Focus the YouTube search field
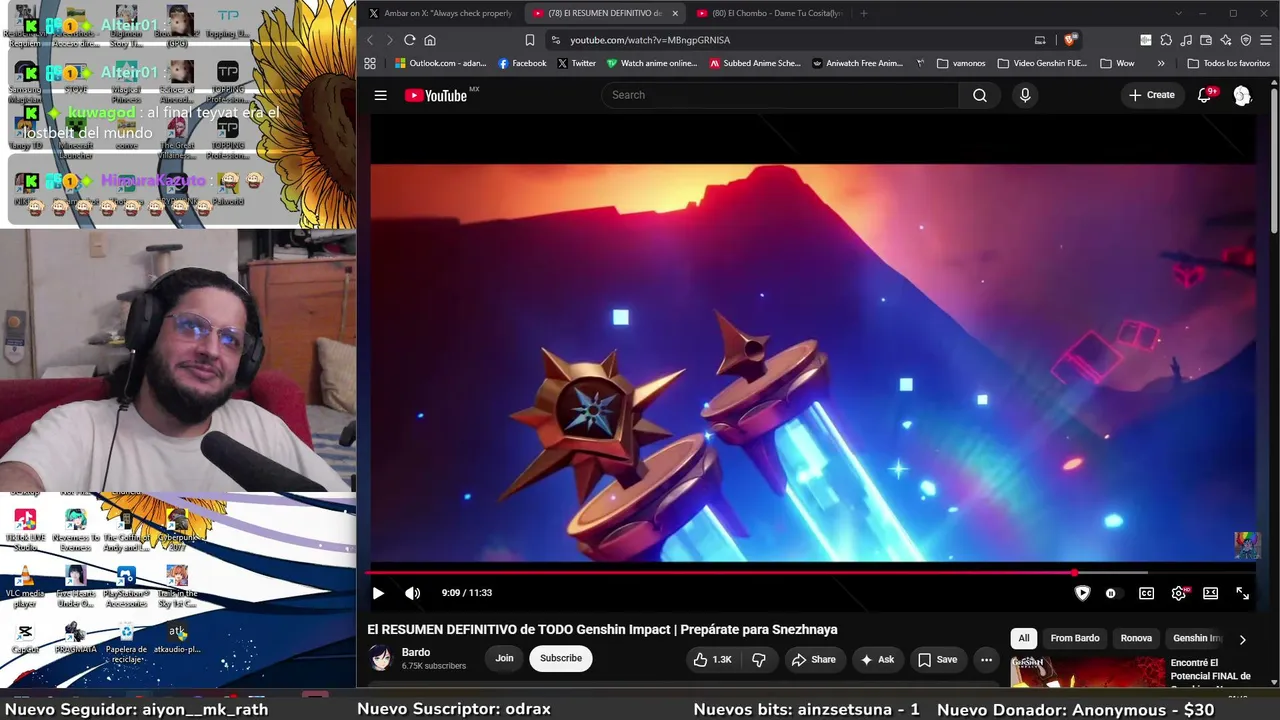 point(780,95)
